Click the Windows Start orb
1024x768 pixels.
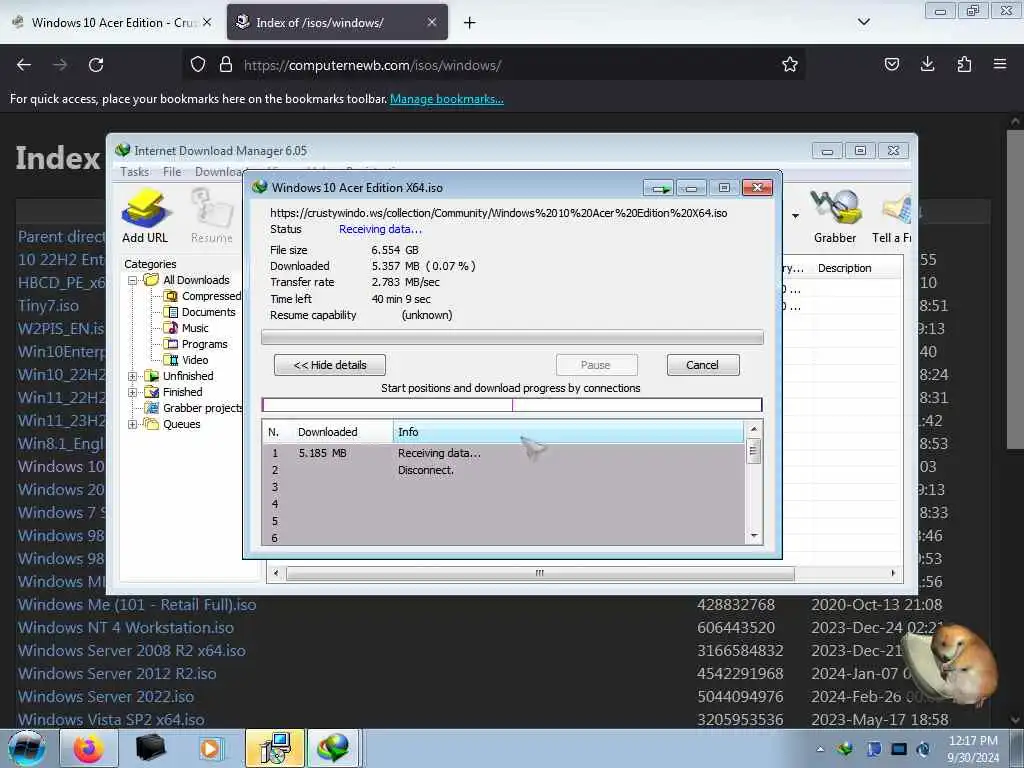26,748
